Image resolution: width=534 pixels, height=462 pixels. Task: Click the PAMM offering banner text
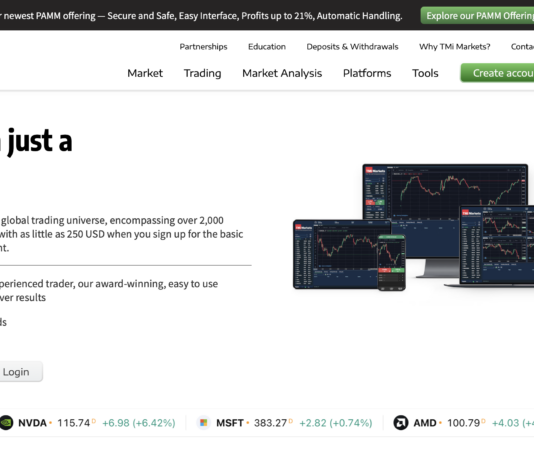tap(201, 16)
